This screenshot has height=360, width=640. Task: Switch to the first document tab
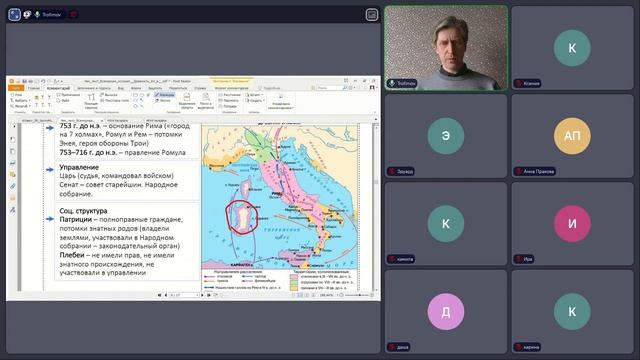37,120
